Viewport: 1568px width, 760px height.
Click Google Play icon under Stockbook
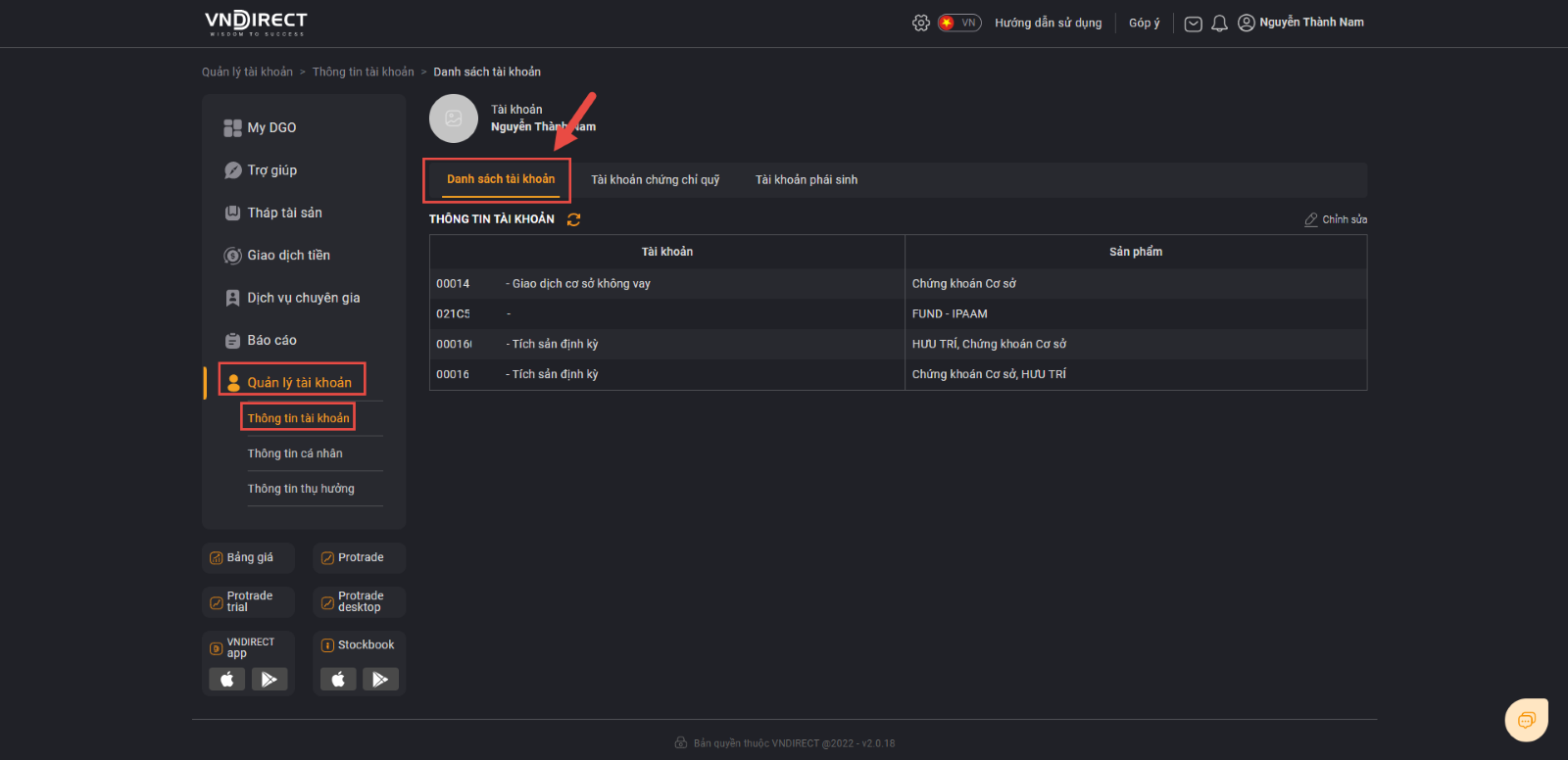coord(380,680)
